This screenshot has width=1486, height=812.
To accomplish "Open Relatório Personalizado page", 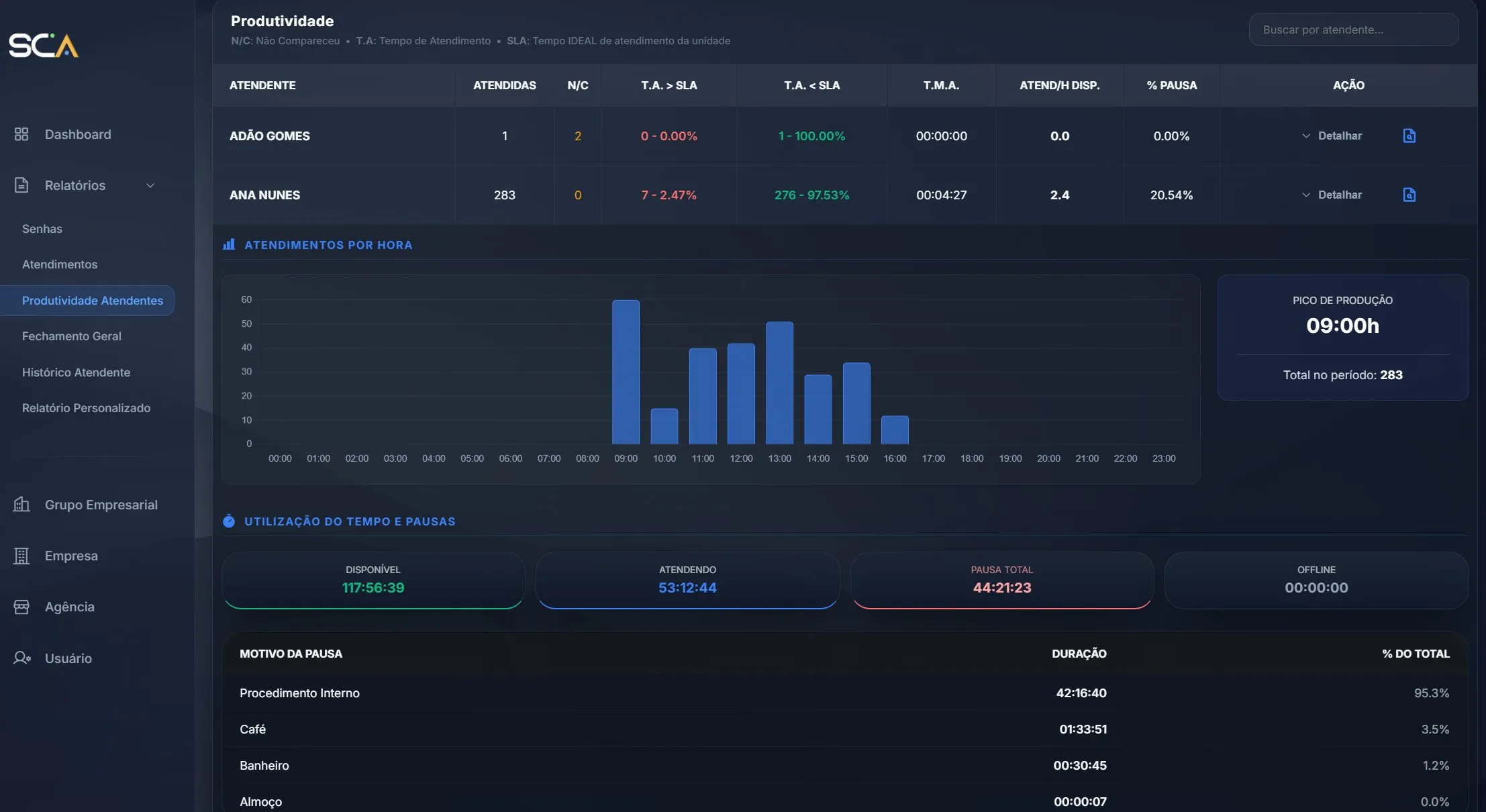I will [86, 408].
